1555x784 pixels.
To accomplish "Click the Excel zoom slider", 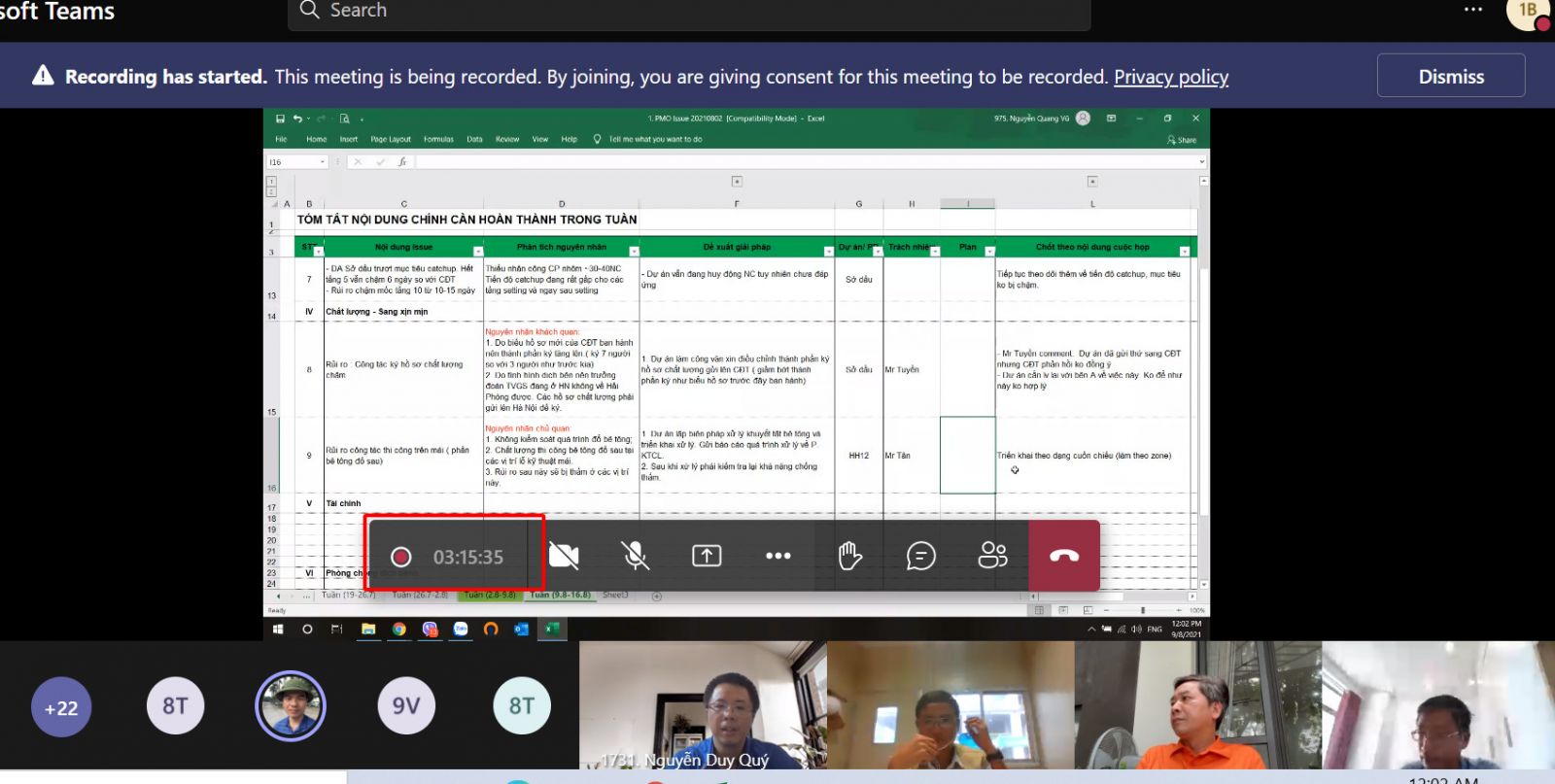I will [x=1143, y=610].
